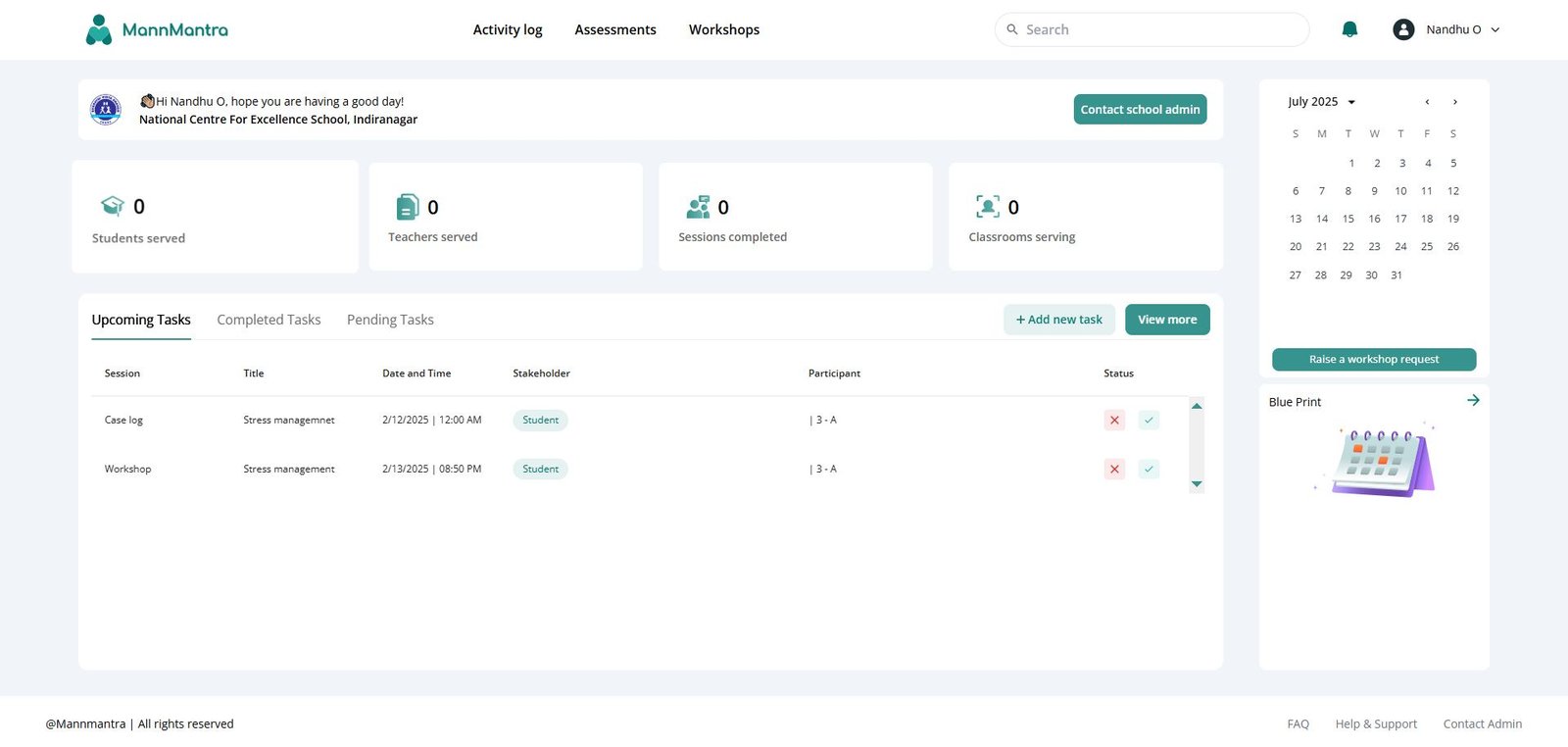1568x747 pixels.
Task: Switch to Completed Tasks tab
Action: [x=269, y=320]
